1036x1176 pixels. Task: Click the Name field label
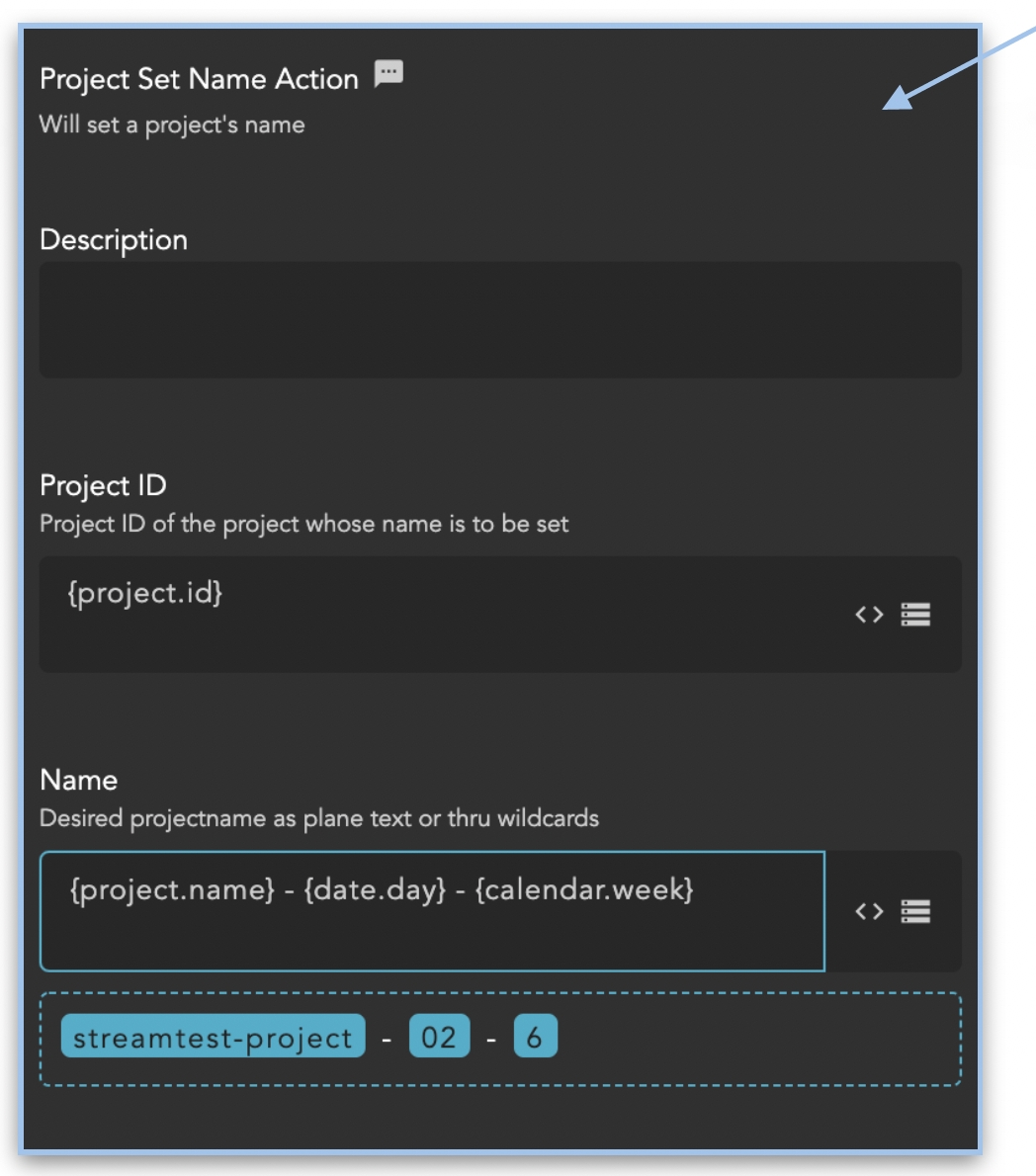click(79, 780)
